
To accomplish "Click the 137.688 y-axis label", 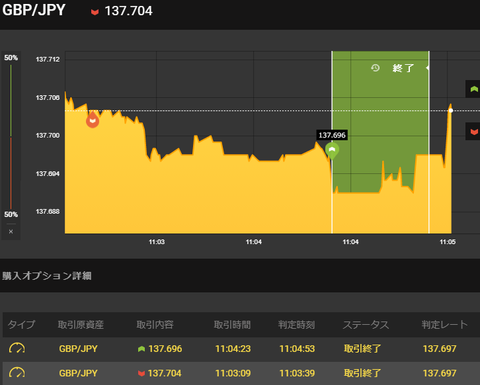I will pyautogui.click(x=48, y=212).
